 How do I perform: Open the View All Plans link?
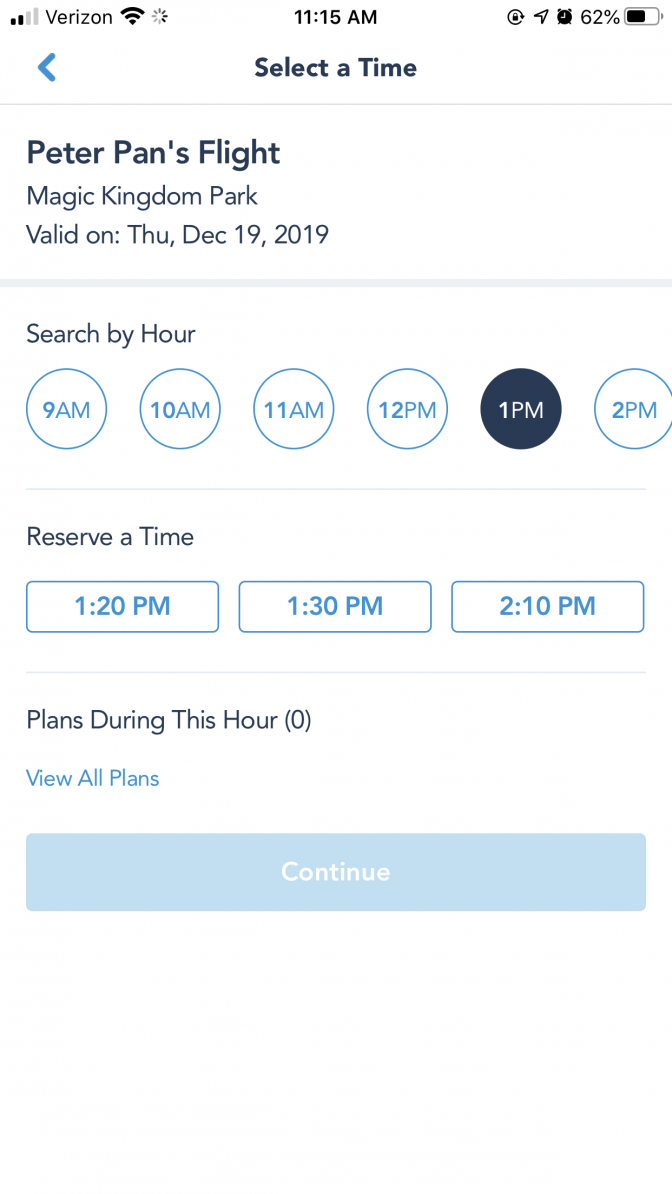[93, 778]
